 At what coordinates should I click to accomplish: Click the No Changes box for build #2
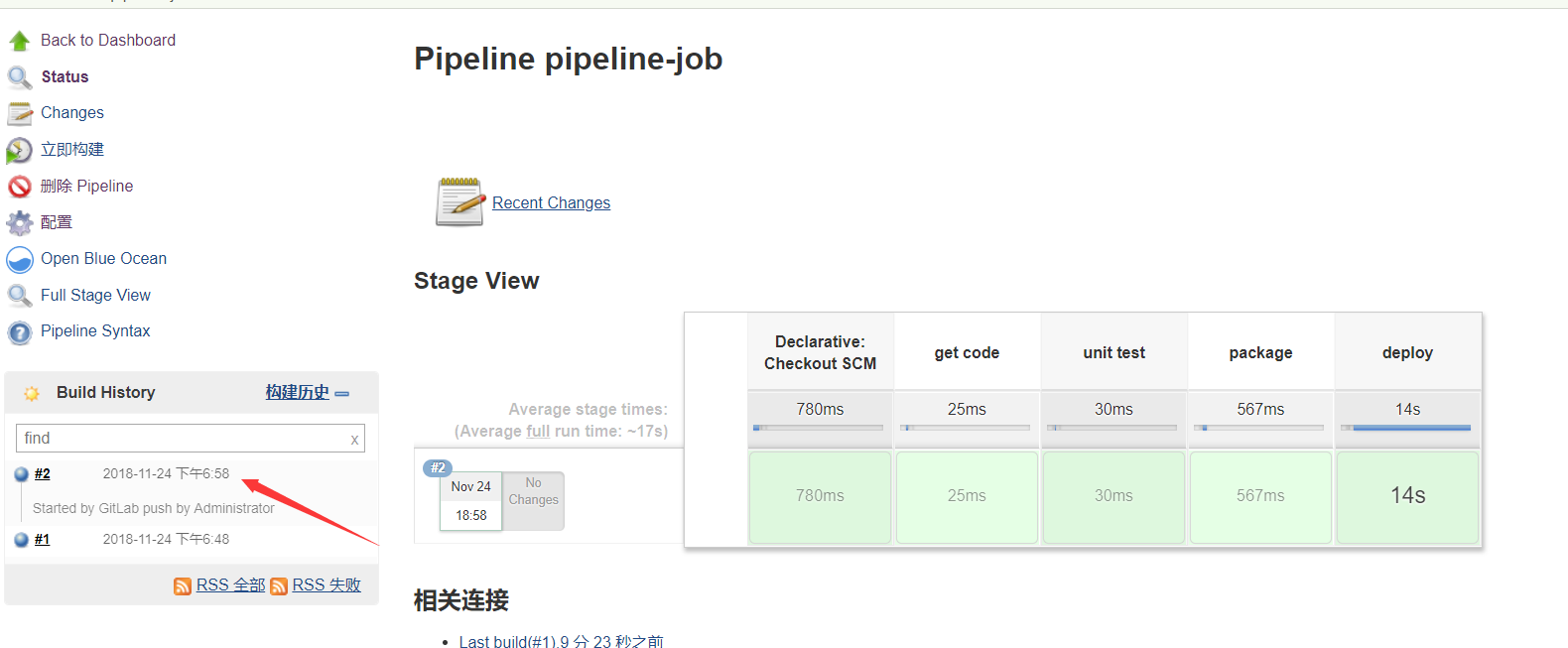click(x=534, y=500)
